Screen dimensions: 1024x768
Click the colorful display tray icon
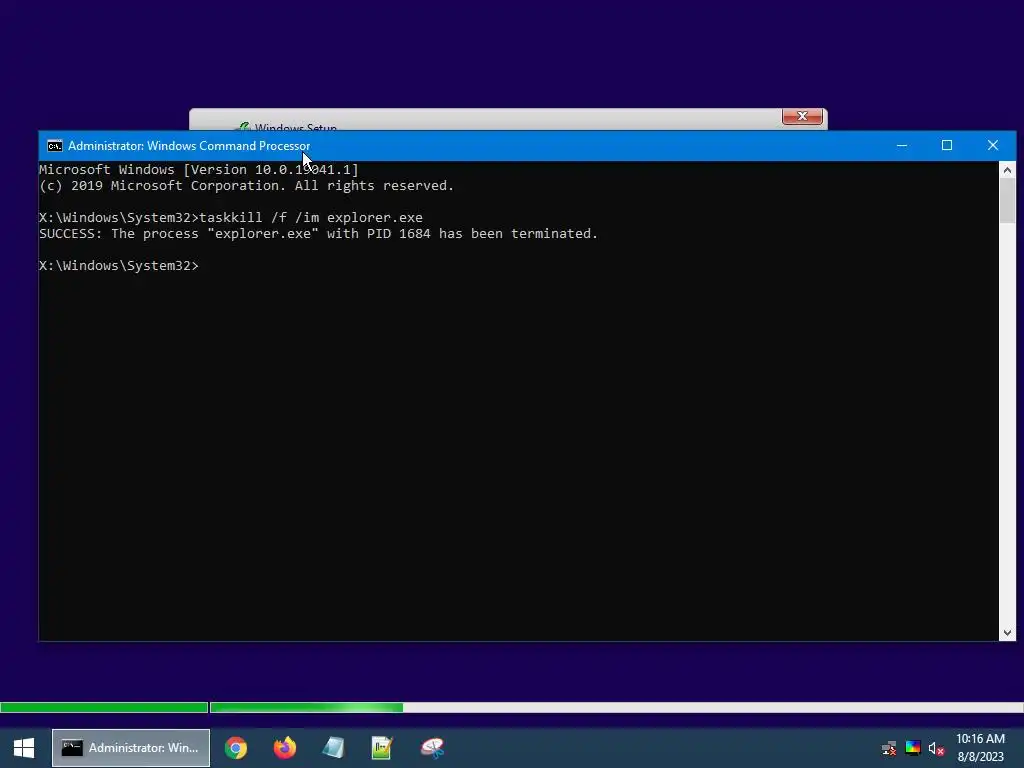(913, 748)
